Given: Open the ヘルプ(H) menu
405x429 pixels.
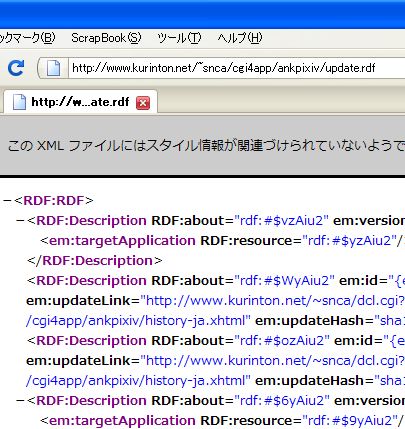Looking at the screenshot, I should (240, 38).
